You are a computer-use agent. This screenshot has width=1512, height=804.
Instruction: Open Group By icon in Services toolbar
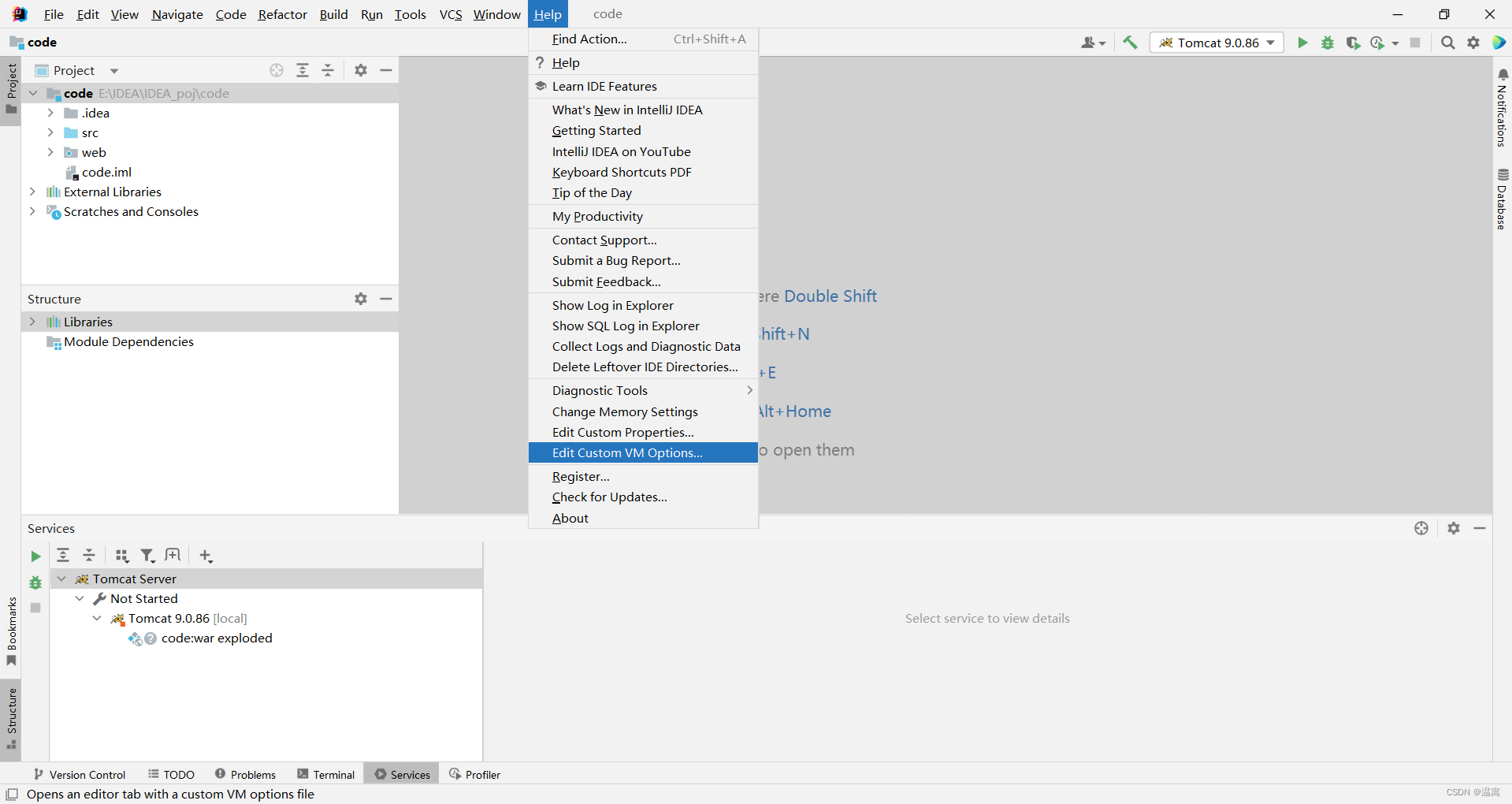pyautogui.click(x=122, y=556)
